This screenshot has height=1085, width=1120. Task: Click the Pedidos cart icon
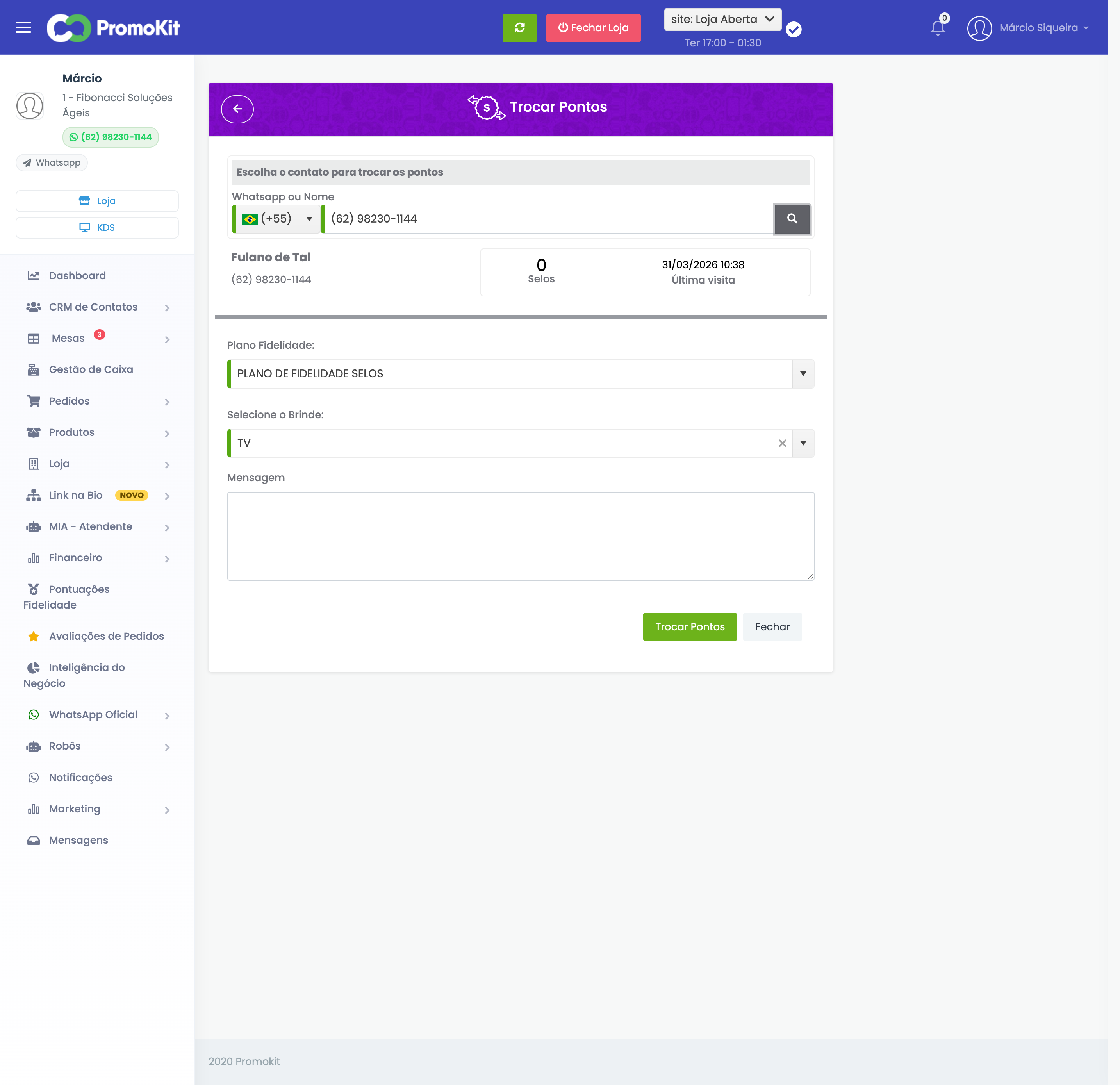pos(34,401)
